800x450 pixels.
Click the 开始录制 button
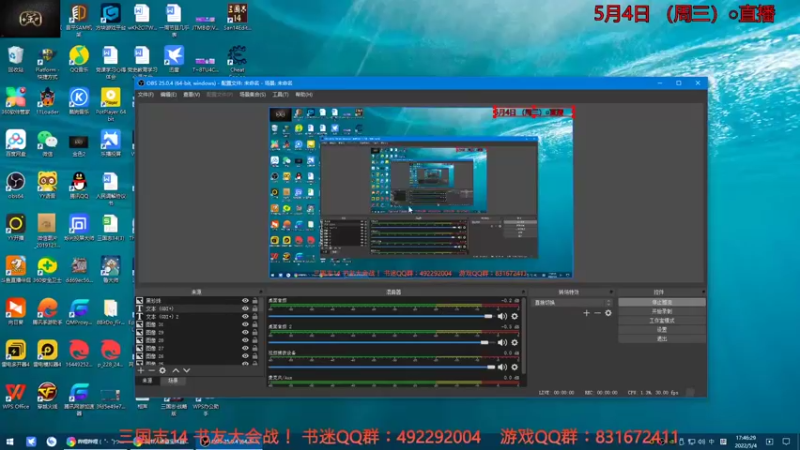[x=662, y=311]
